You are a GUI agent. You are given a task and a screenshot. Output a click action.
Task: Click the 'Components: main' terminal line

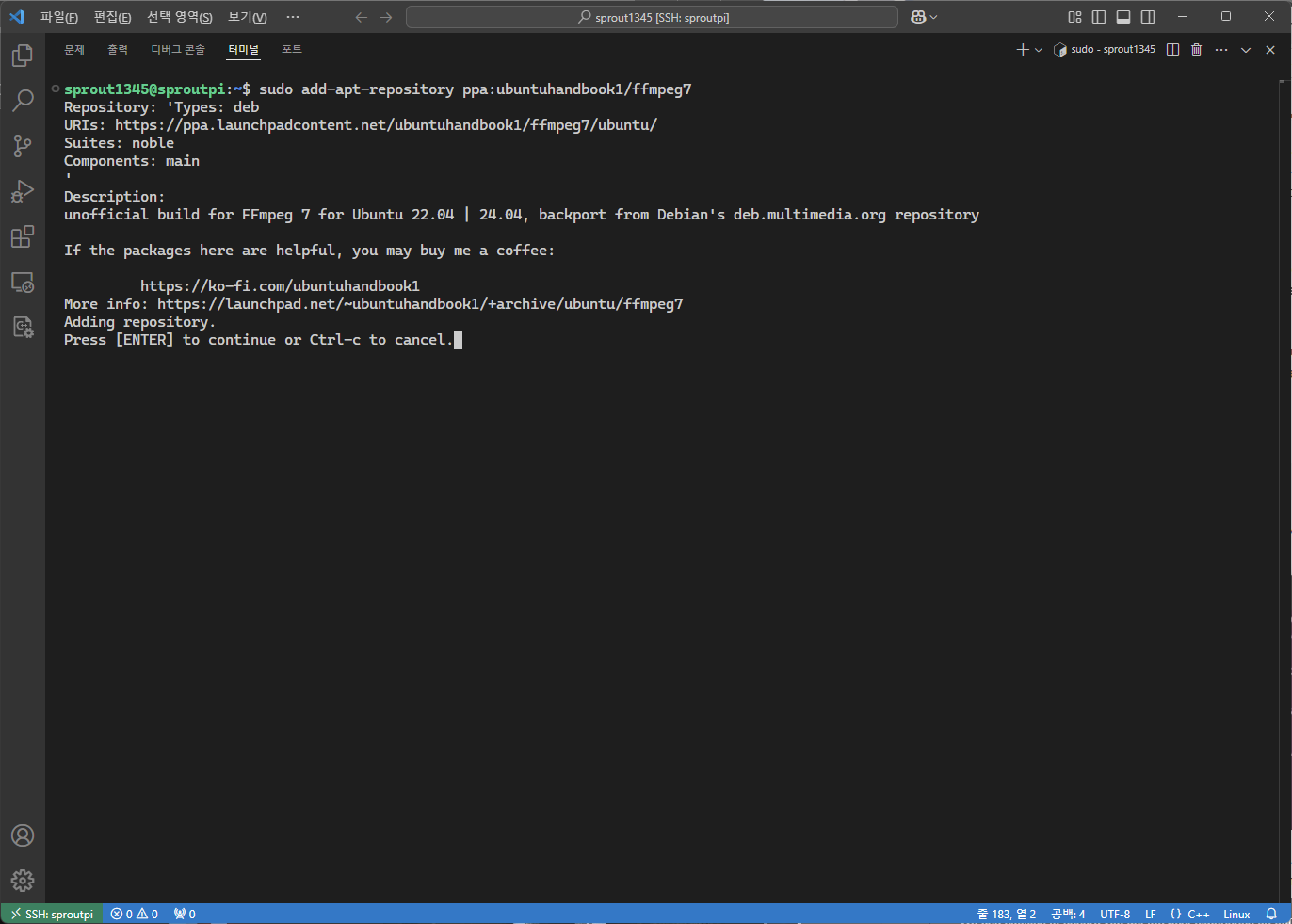click(132, 161)
